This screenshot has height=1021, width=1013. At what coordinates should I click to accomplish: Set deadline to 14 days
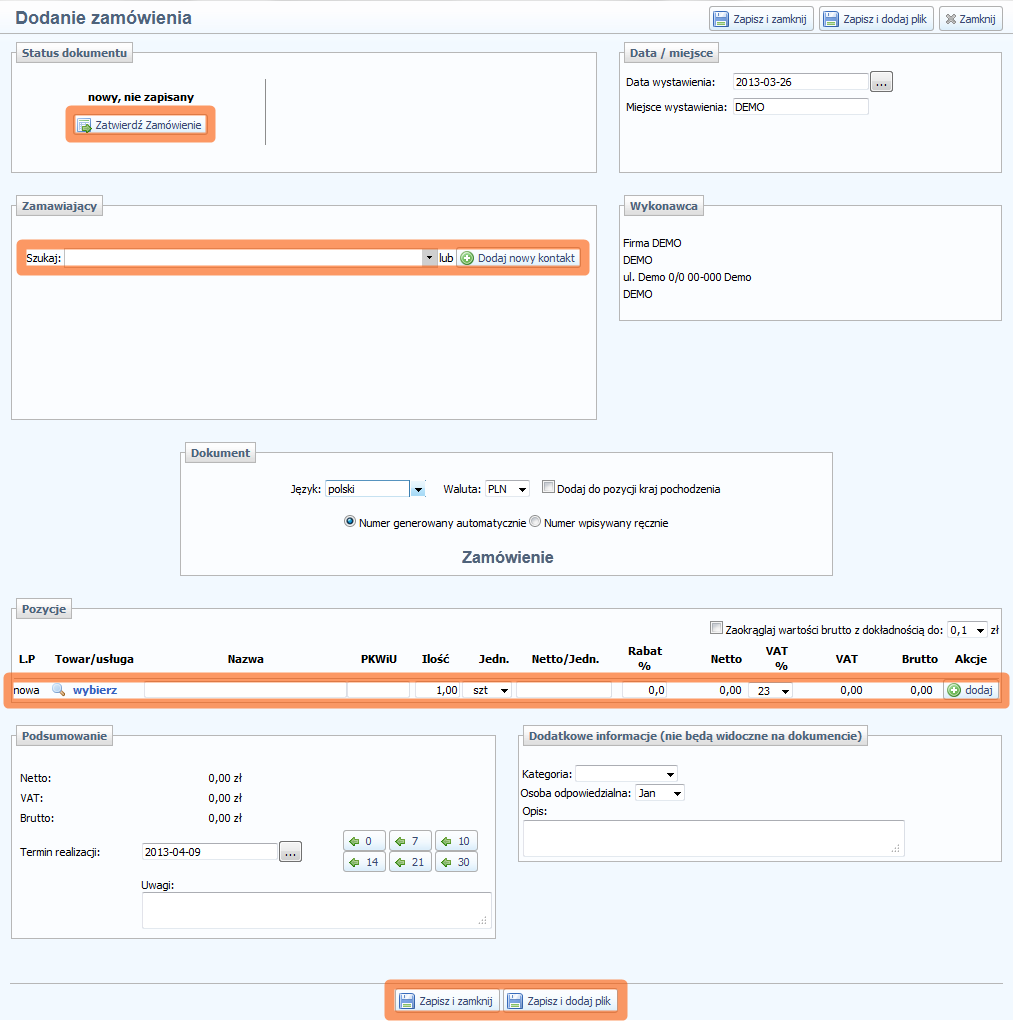tap(364, 862)
